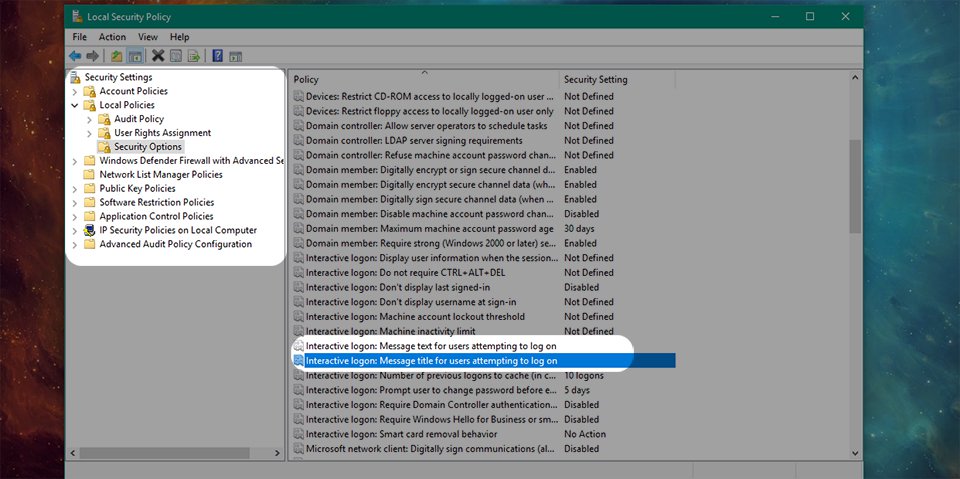Click policy list scrollbar up arrow
The image size is (960, 479).
coord(855,78)
